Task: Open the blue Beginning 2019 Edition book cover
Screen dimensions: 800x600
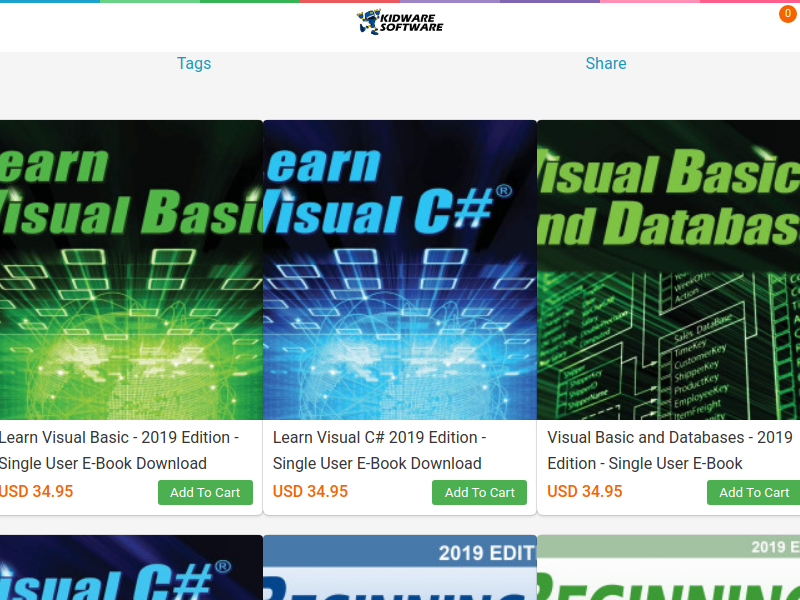Action: [x=400, y=567]
